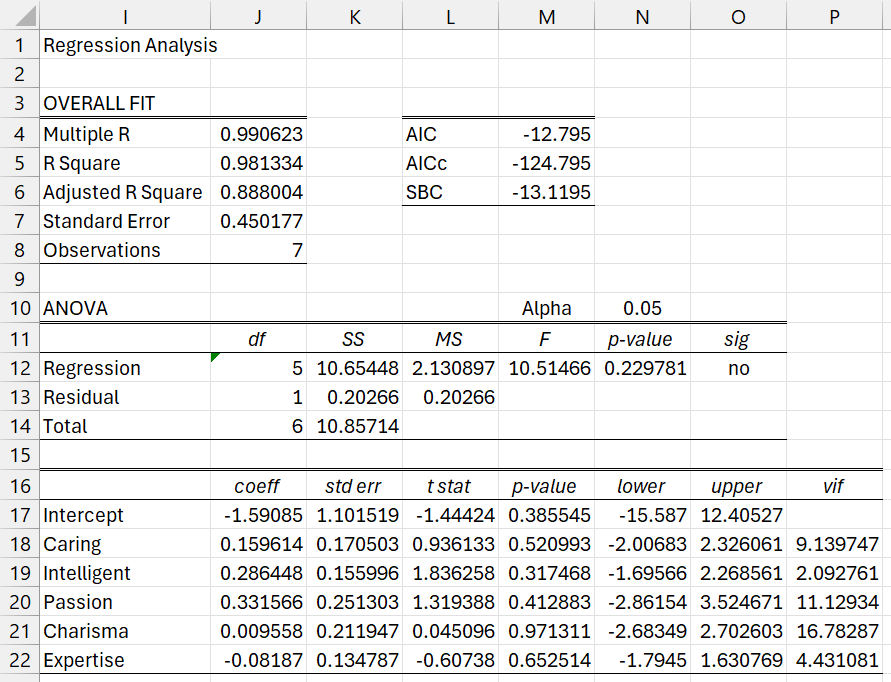Viewport: 891px width, 682px height.
Task: Click the Regression Analysis title cell
Action: pyautogui.click(x=125, y=45)
